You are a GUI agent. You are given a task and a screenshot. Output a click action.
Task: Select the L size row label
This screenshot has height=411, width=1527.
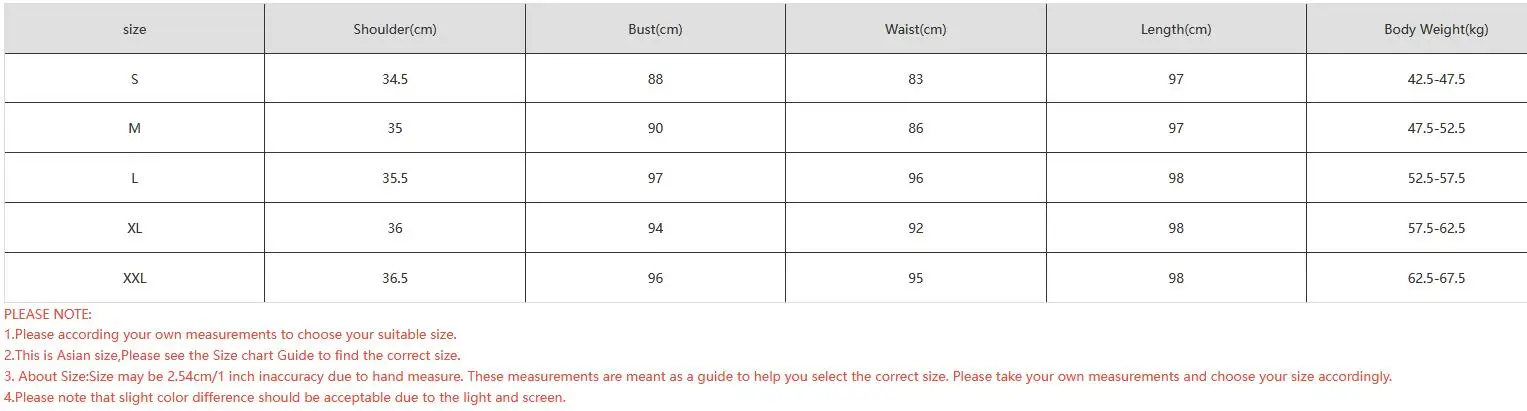(134, 179)
